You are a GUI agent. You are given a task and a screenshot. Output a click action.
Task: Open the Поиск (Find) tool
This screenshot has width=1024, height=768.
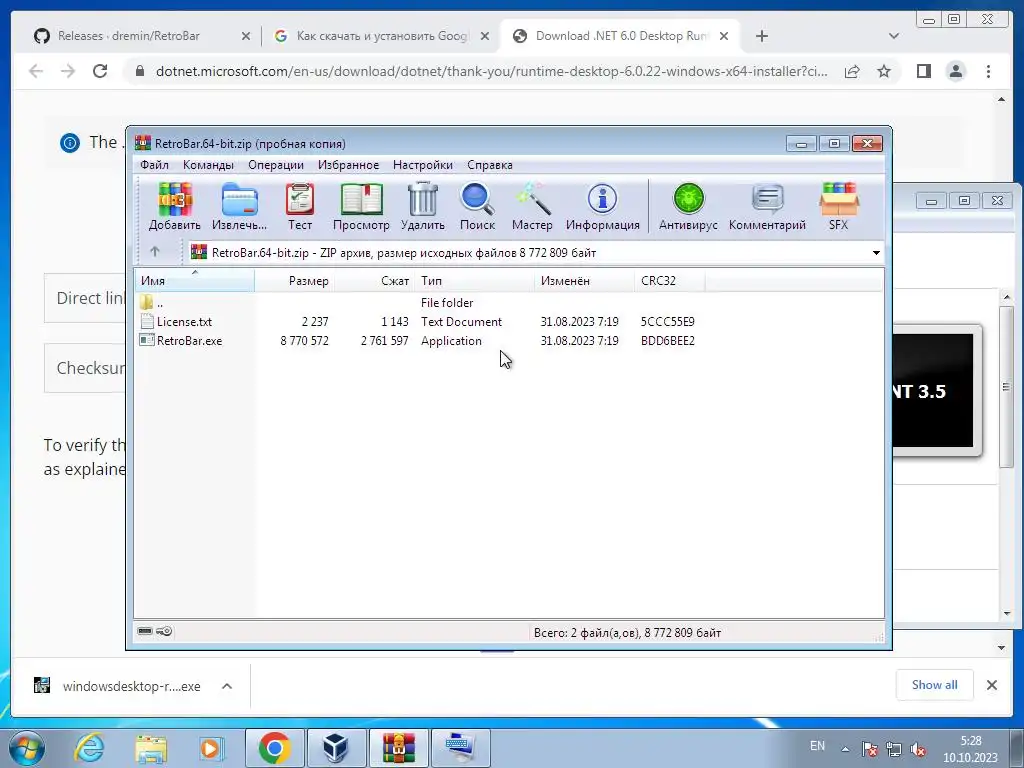coord(477,207)
